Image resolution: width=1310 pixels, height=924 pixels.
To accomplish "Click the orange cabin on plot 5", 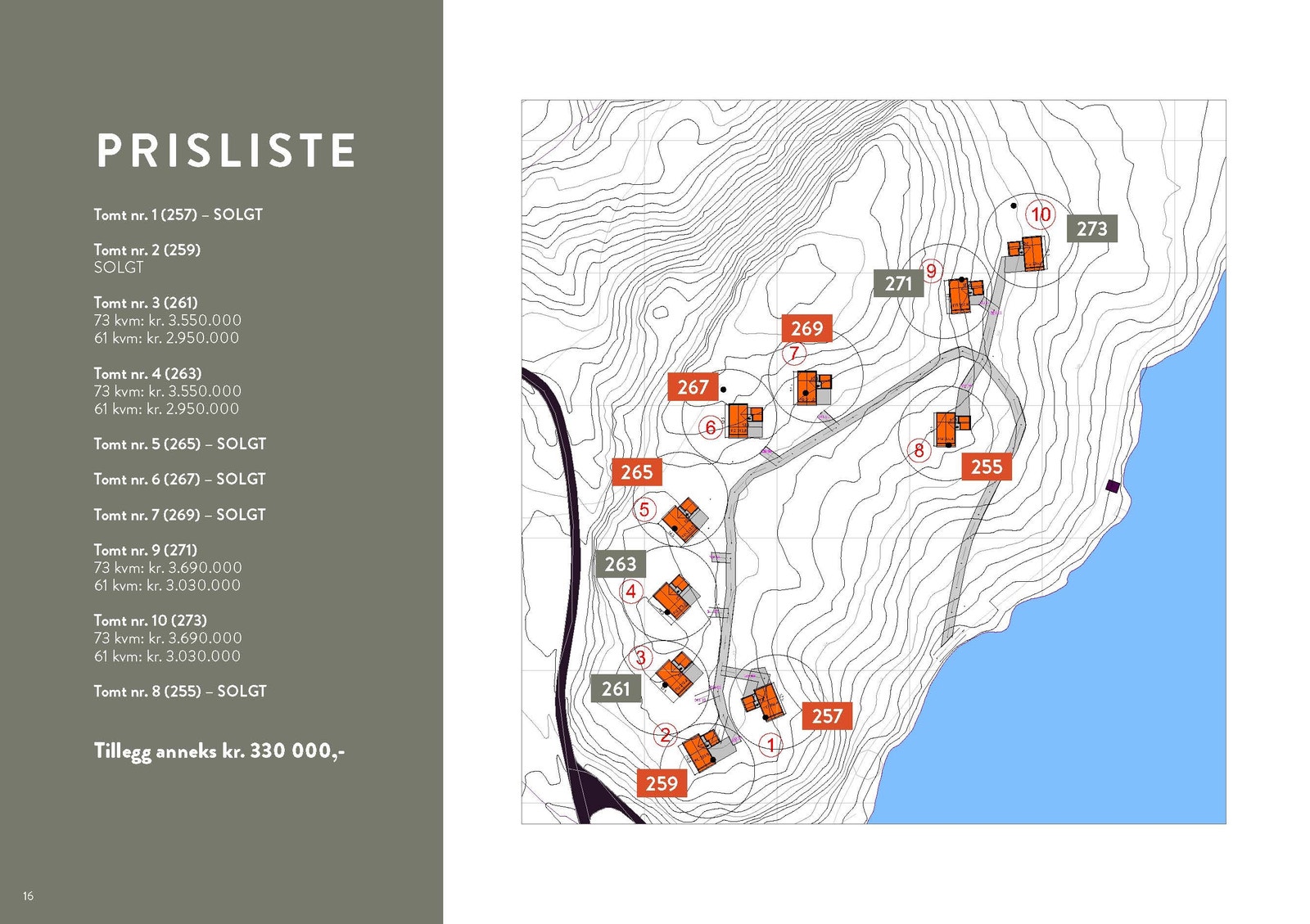I will point(681,519).
